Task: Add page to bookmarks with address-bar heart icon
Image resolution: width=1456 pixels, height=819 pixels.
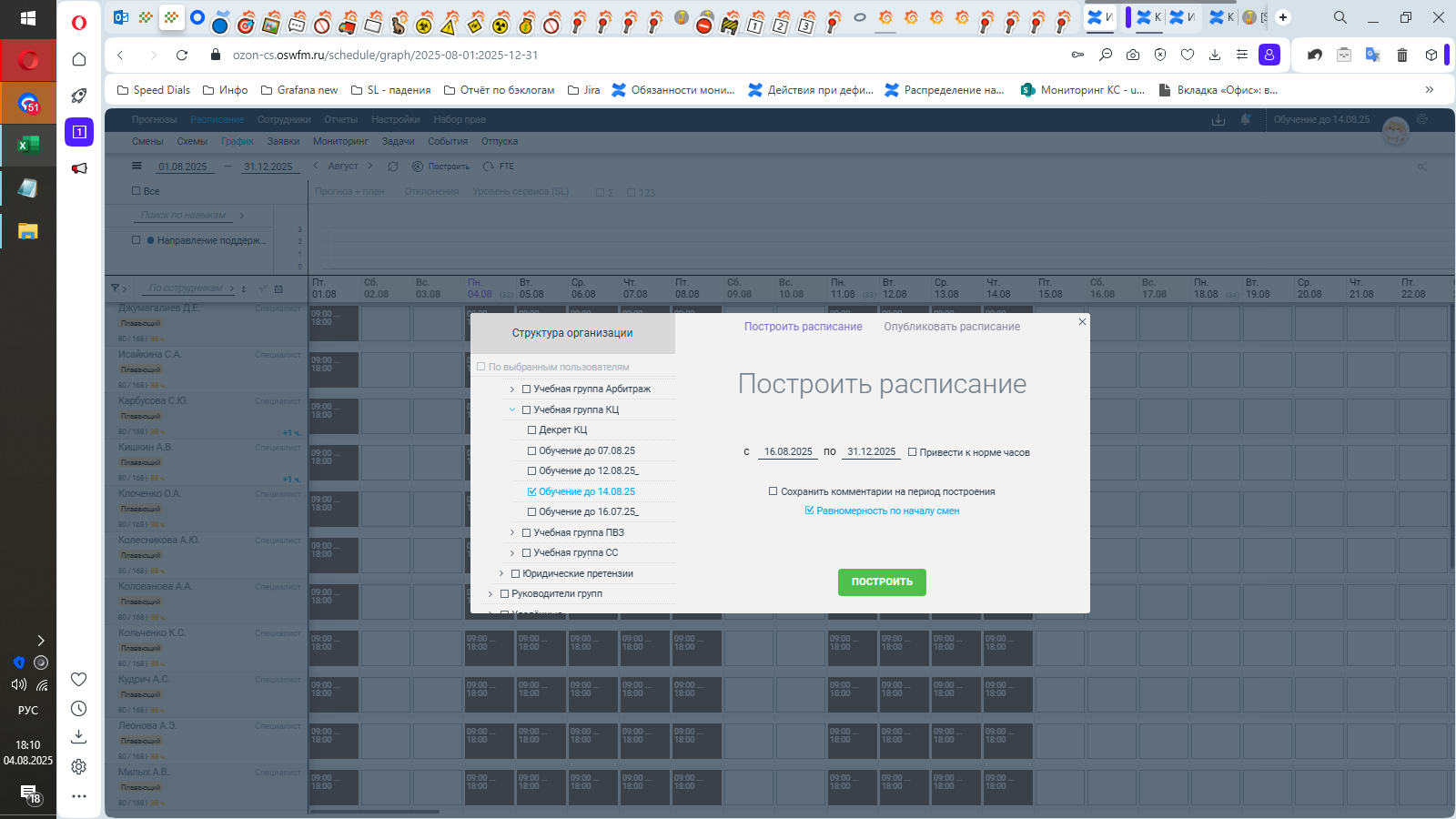Action: tap(1188, 55)
